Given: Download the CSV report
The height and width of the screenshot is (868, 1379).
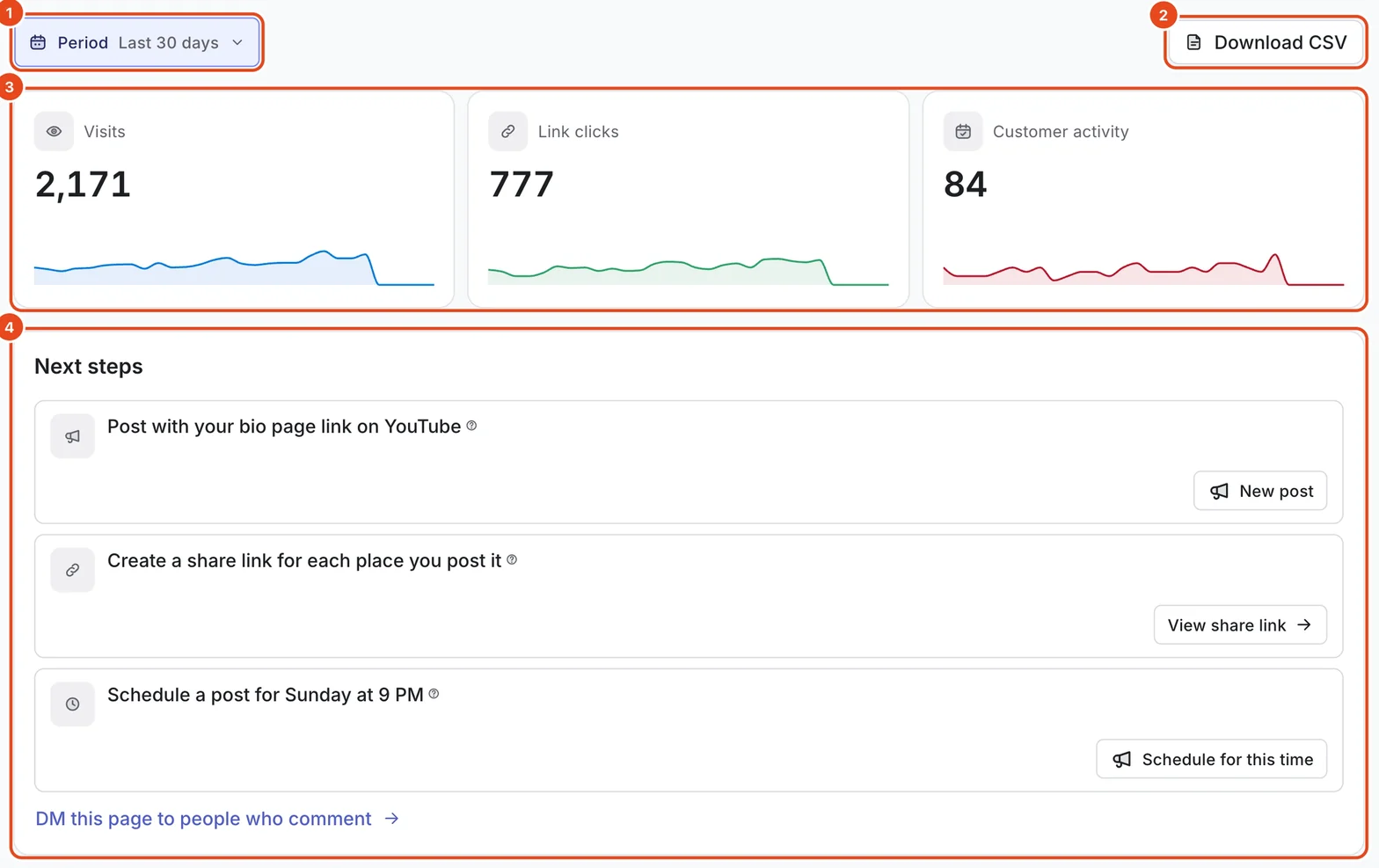Looking at the screenshot, I should tap(1266, 42).
